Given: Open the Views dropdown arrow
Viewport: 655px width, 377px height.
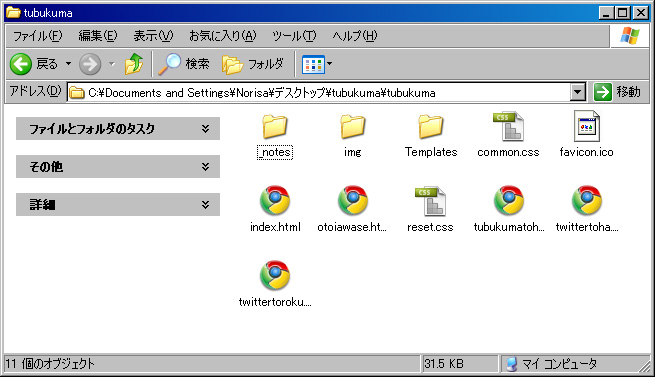Looking at the screenshot, I should pos(330,64).
